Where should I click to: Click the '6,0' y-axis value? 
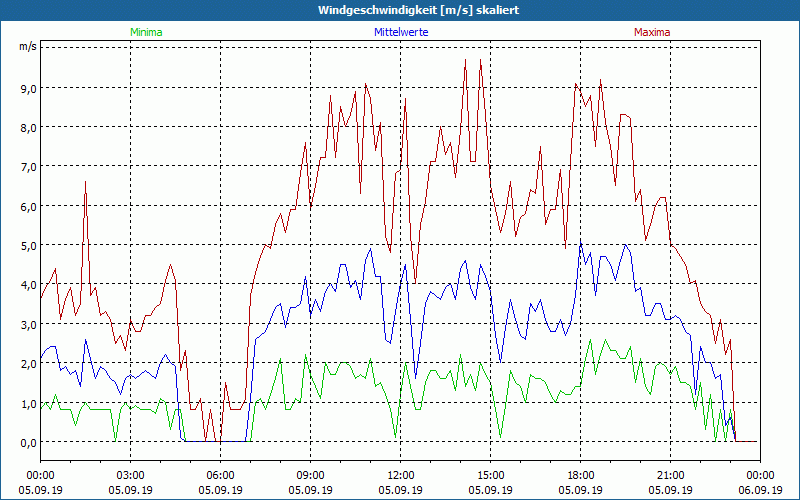coord(29,207)
